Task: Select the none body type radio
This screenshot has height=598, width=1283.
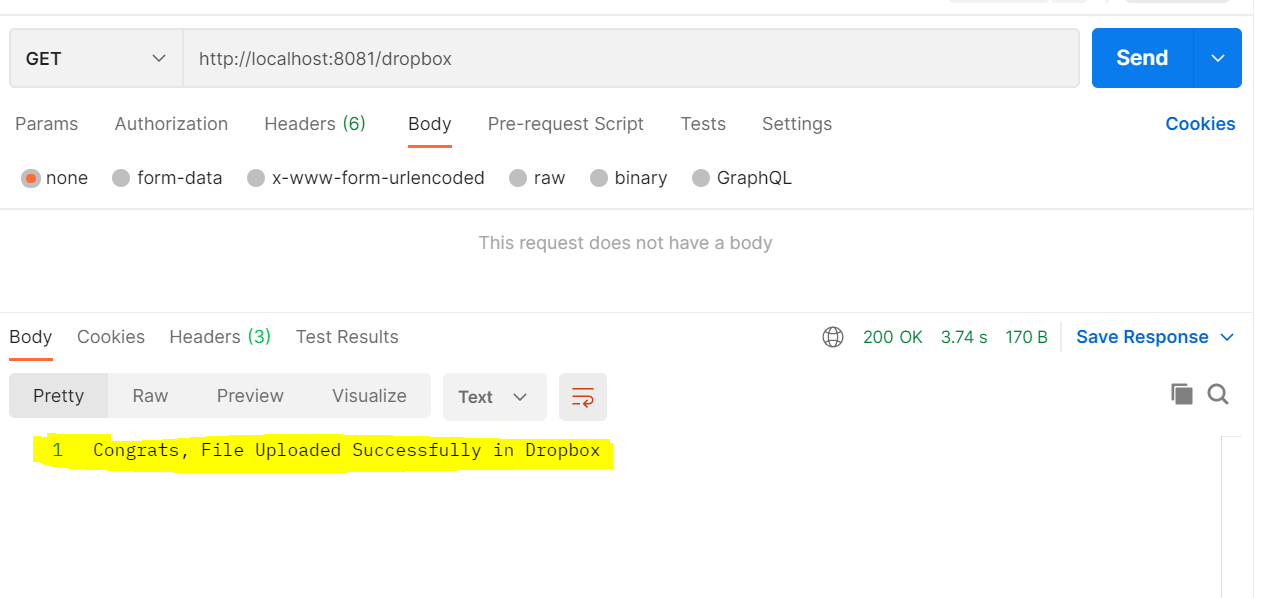Action: (x=31, y=178)
